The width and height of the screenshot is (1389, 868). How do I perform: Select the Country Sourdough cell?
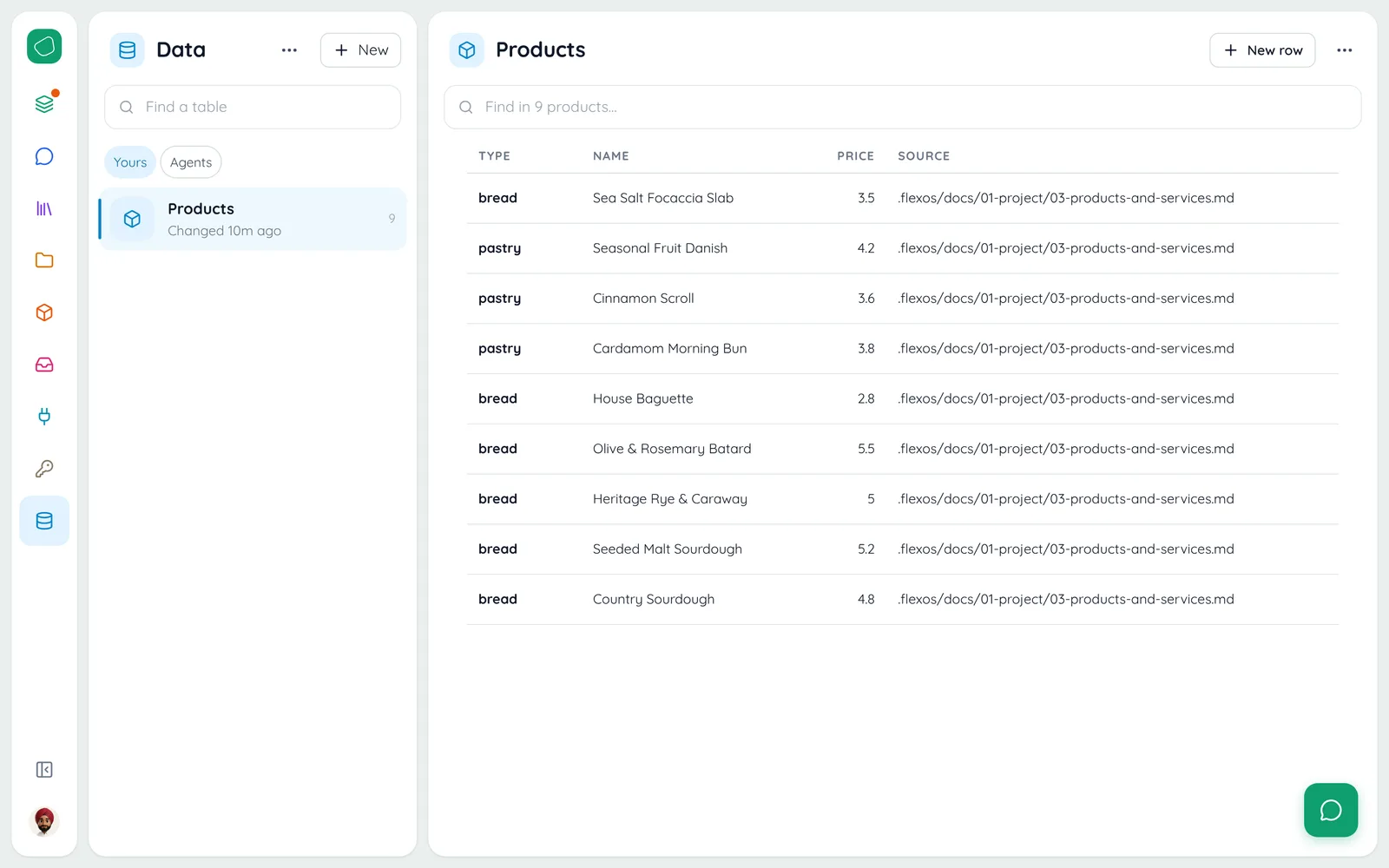click(654, 600)
